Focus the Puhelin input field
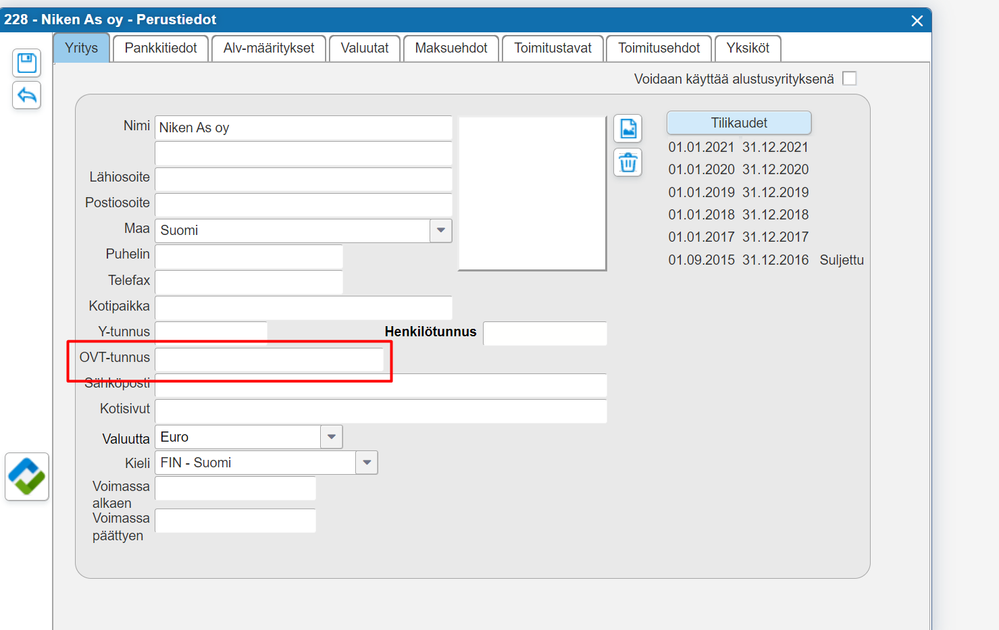This screenshot has width=999, height=630. pos(249,256)
